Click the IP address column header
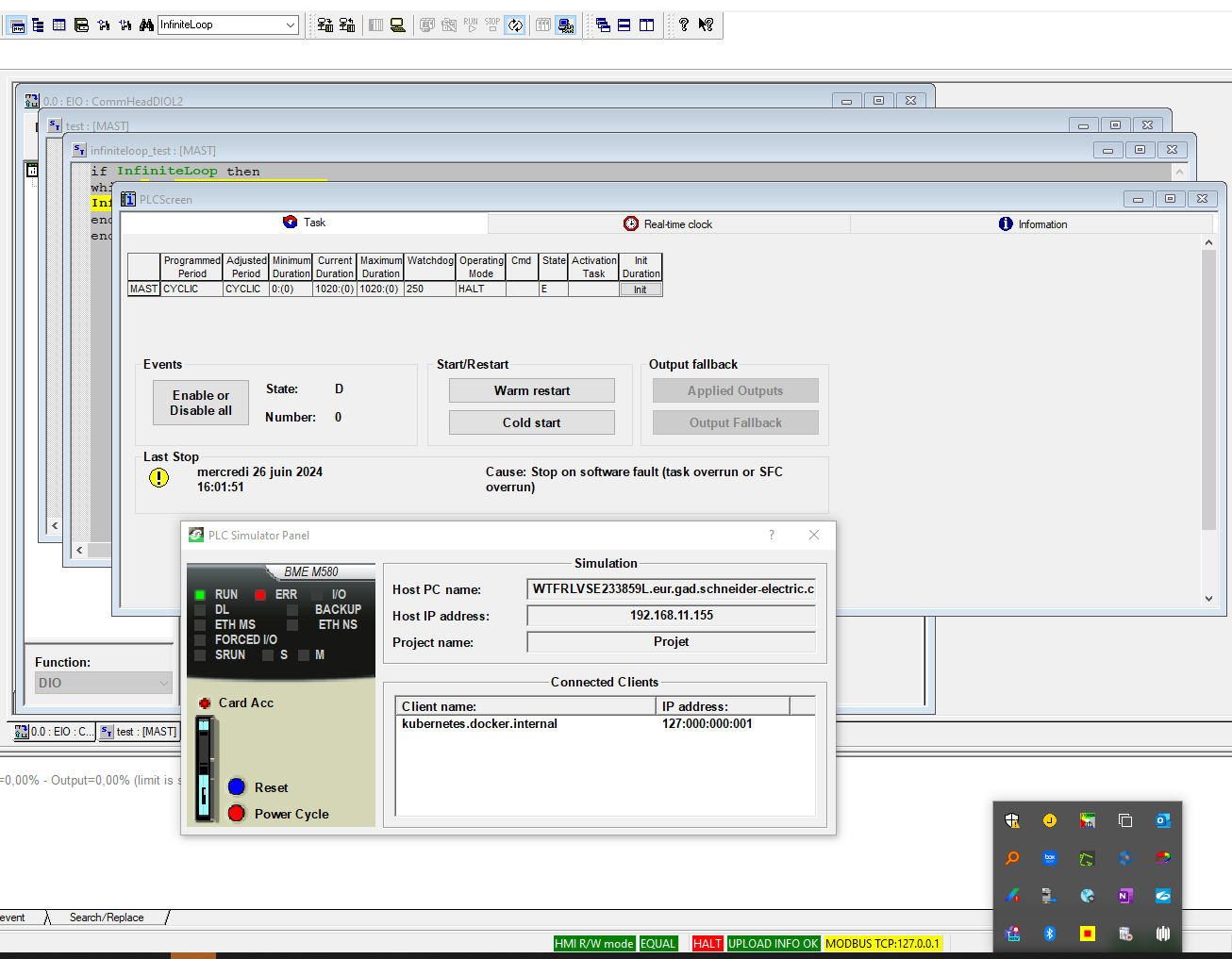Viewport: 1232px width, 959px height. tap(723, 706)
